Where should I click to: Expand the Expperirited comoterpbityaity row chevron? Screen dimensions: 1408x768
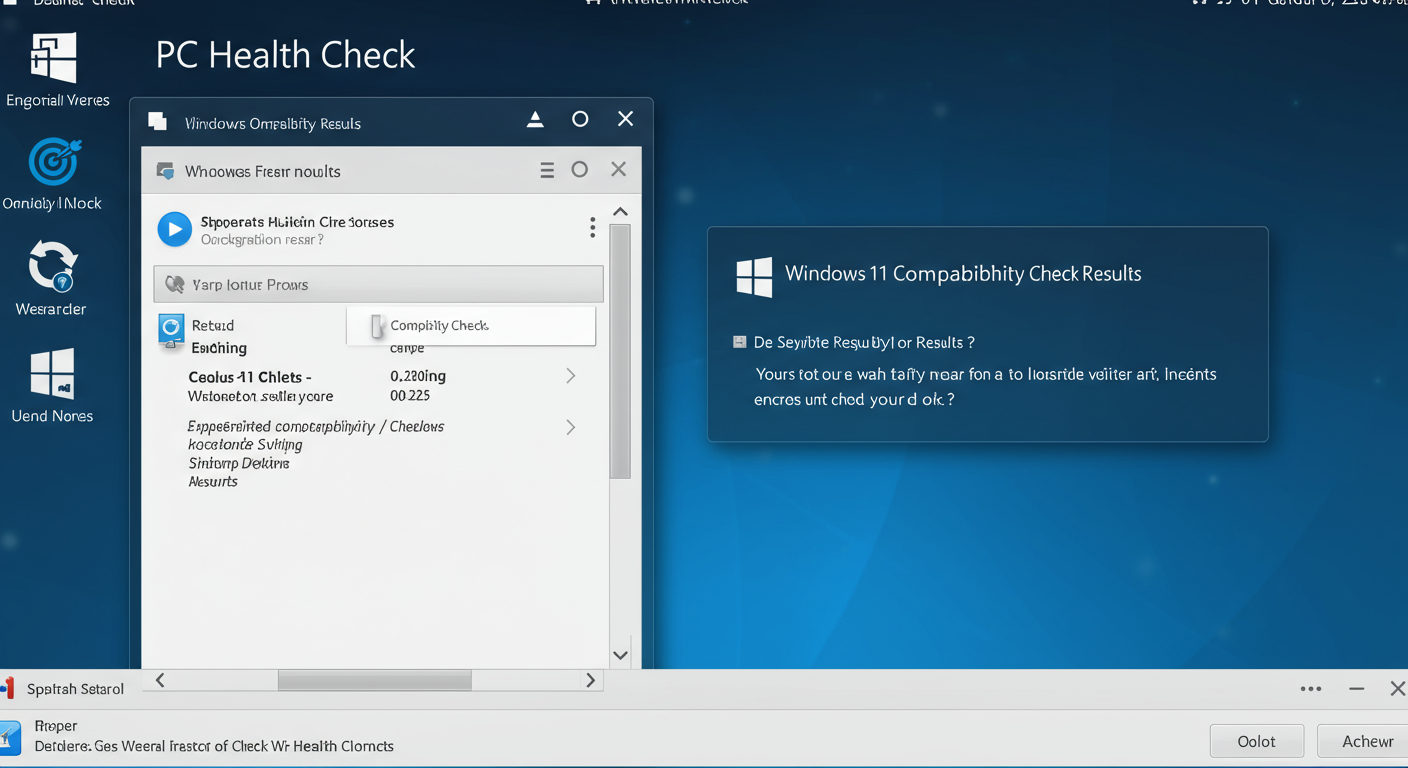point(571,427)
